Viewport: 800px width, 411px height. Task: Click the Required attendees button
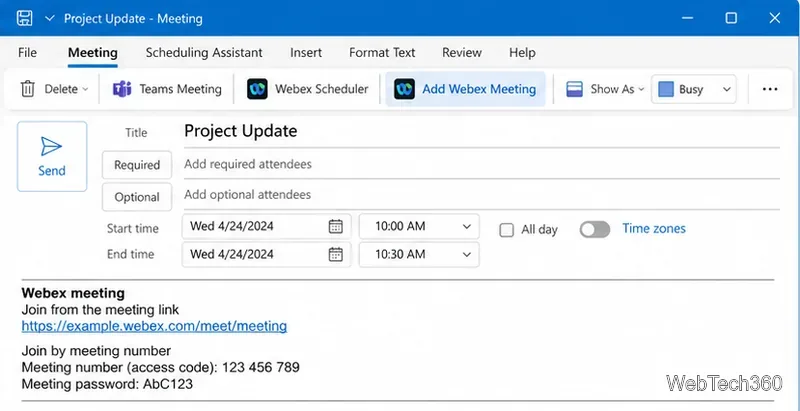137,165
